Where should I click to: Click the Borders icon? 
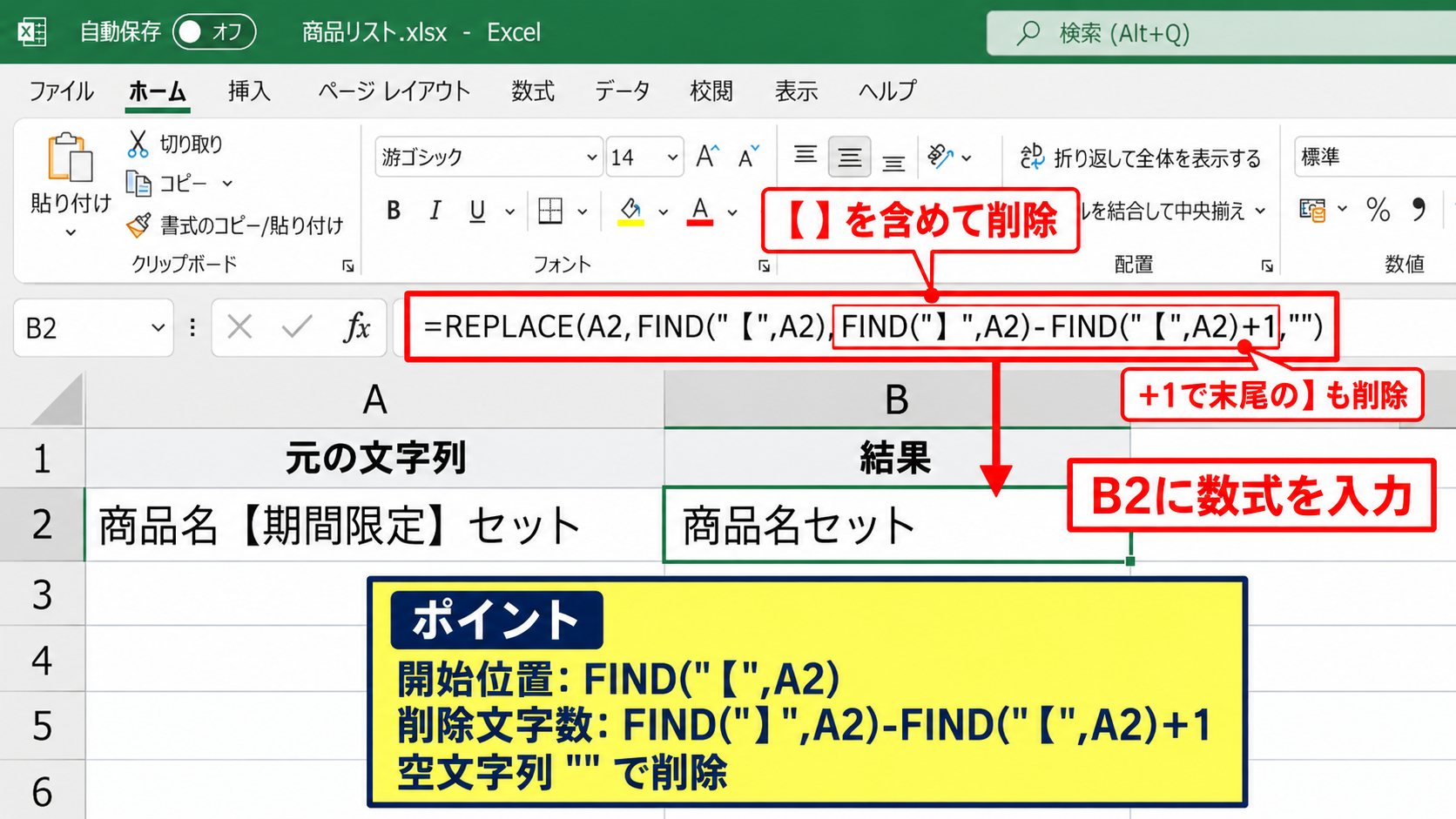coord(550,210)
